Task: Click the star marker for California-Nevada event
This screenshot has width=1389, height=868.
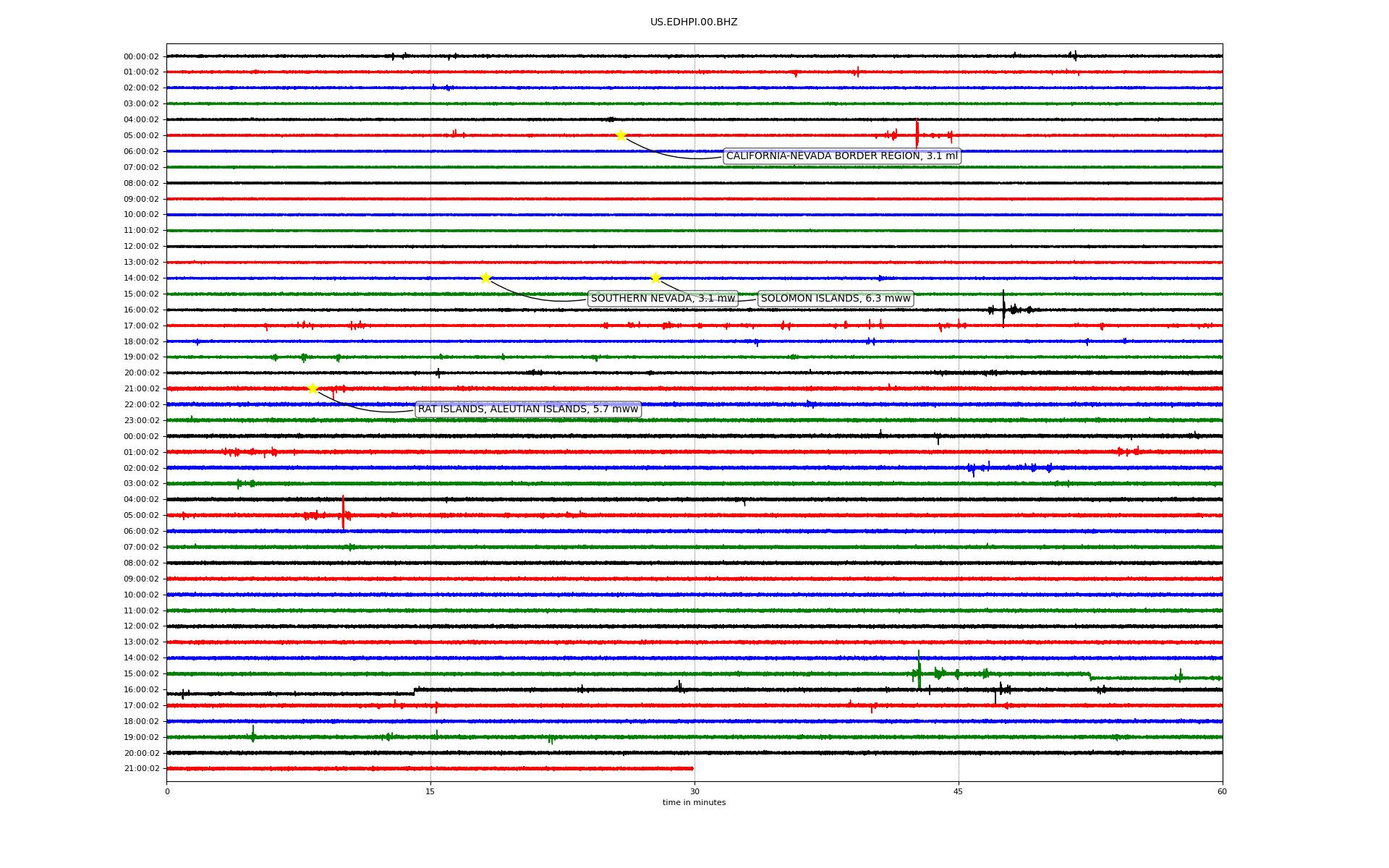Action: (x=621, y=135)
